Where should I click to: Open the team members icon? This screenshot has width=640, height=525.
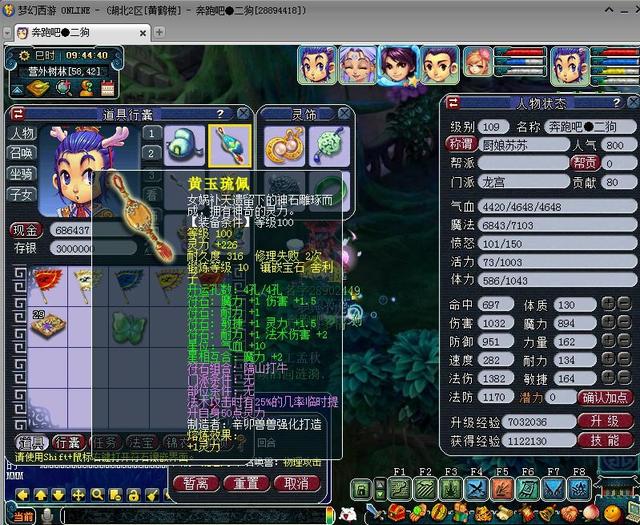[461, 513]
